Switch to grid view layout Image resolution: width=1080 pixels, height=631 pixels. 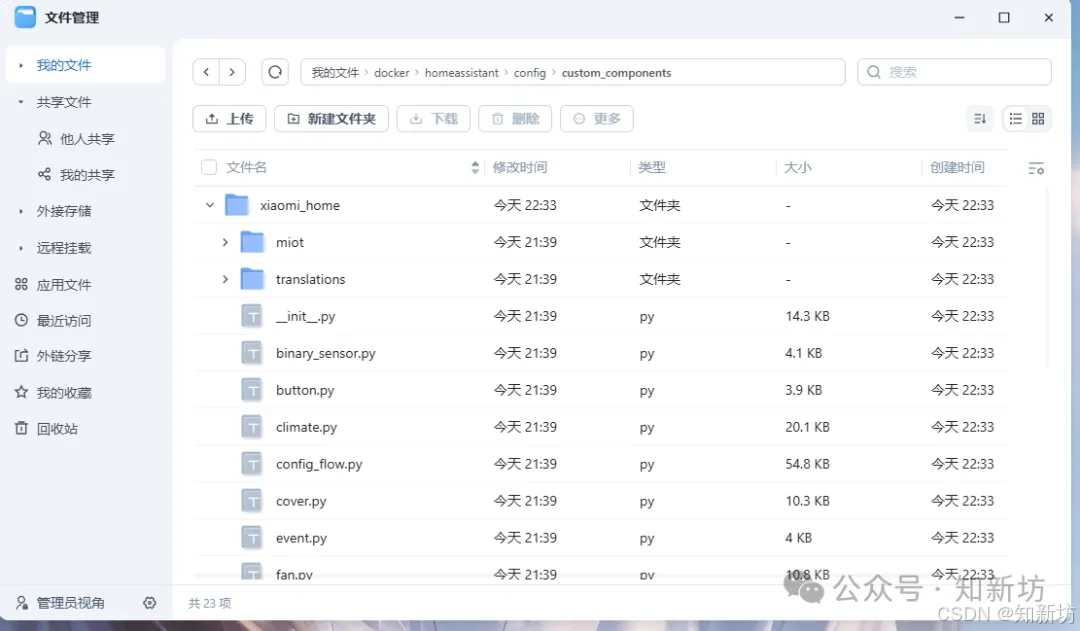click(x=1038, y=118)
